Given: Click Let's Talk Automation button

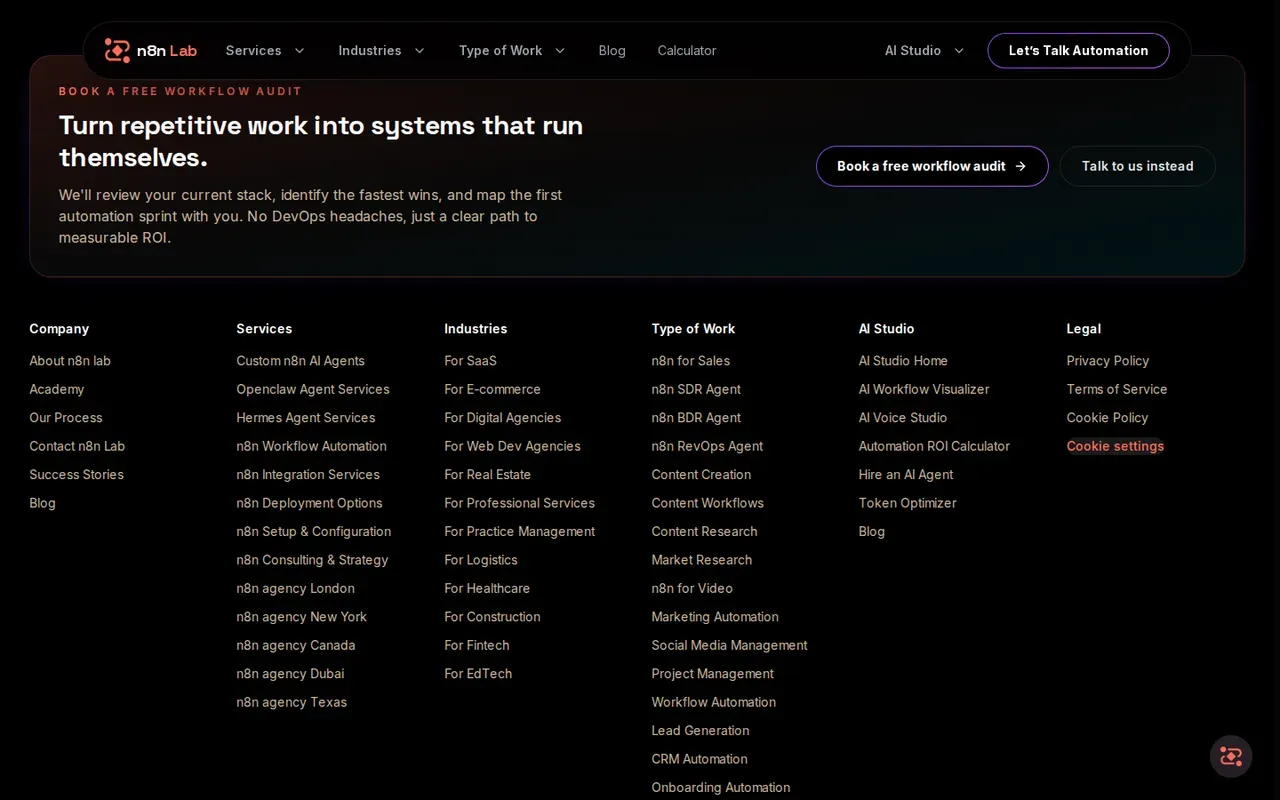Looking at the screenshot, I should [1078, 51].
